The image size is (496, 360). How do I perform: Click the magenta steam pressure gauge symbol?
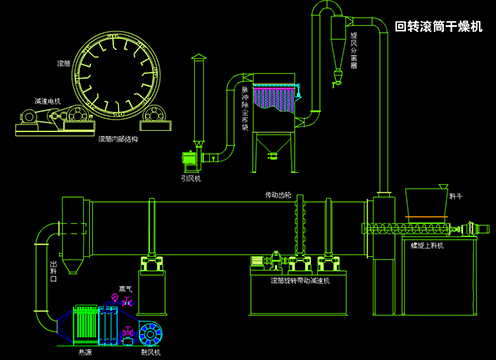[115, 297]
